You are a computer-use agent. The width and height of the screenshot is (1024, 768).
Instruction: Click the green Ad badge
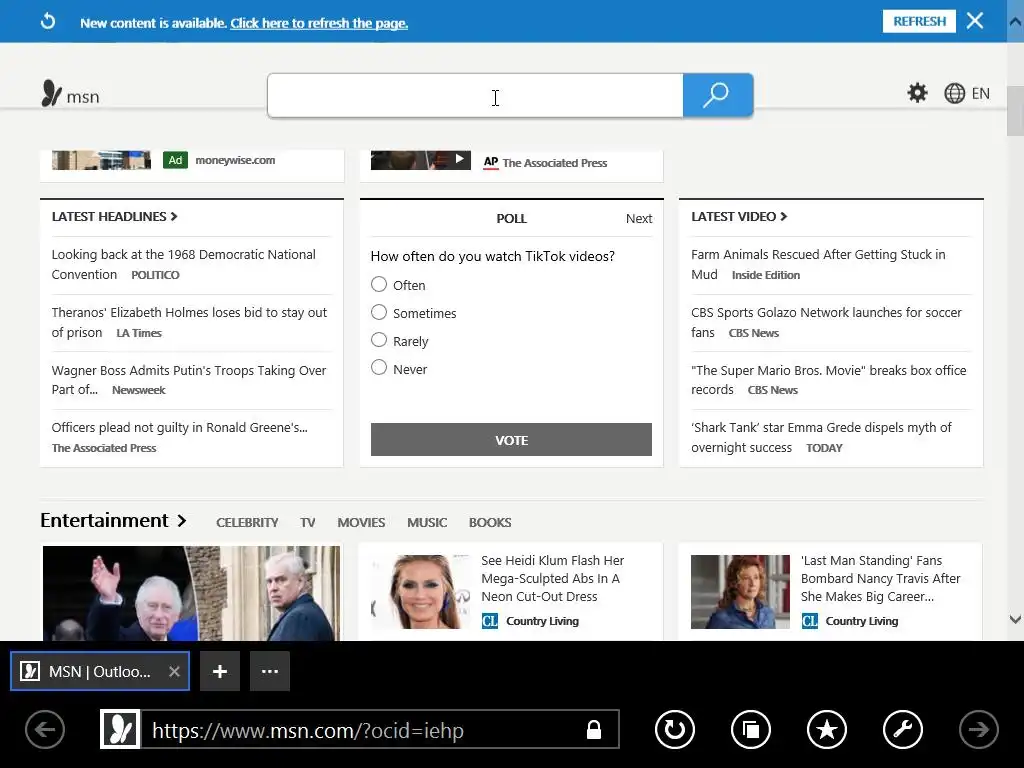tap(175, 160)
